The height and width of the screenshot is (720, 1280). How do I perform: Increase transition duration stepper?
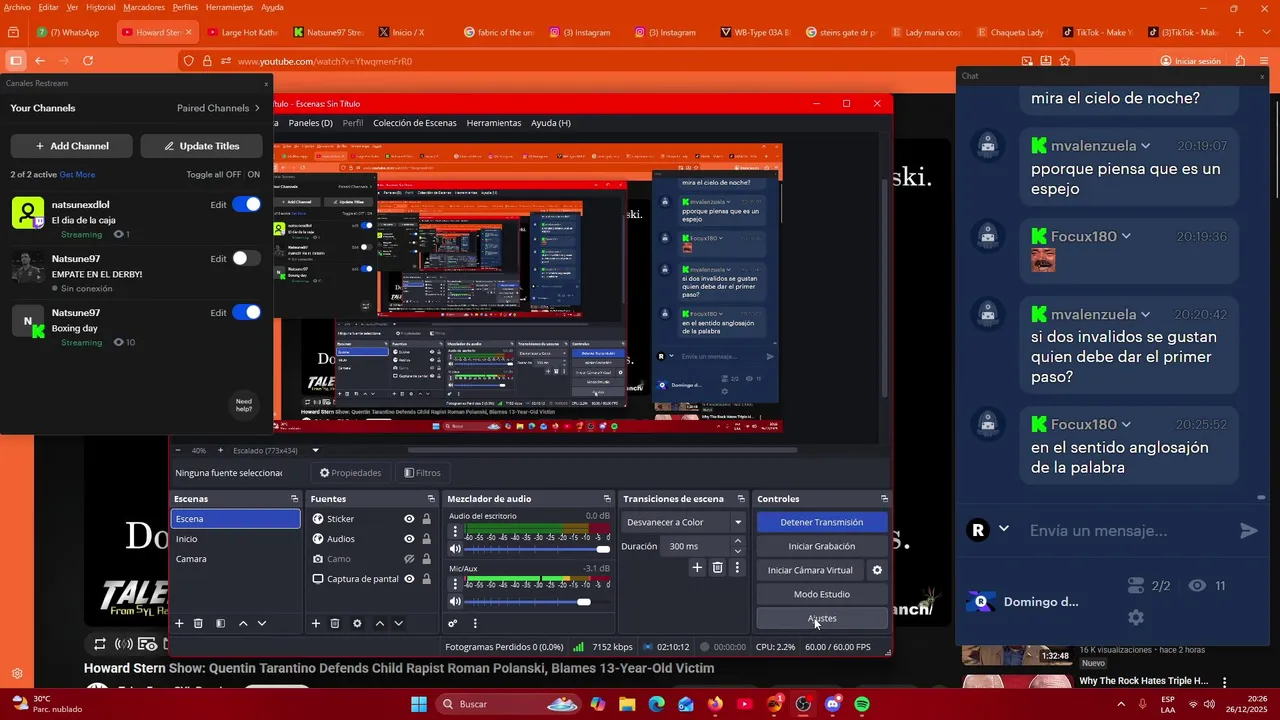pyautogui.click(x=738, y=541)
